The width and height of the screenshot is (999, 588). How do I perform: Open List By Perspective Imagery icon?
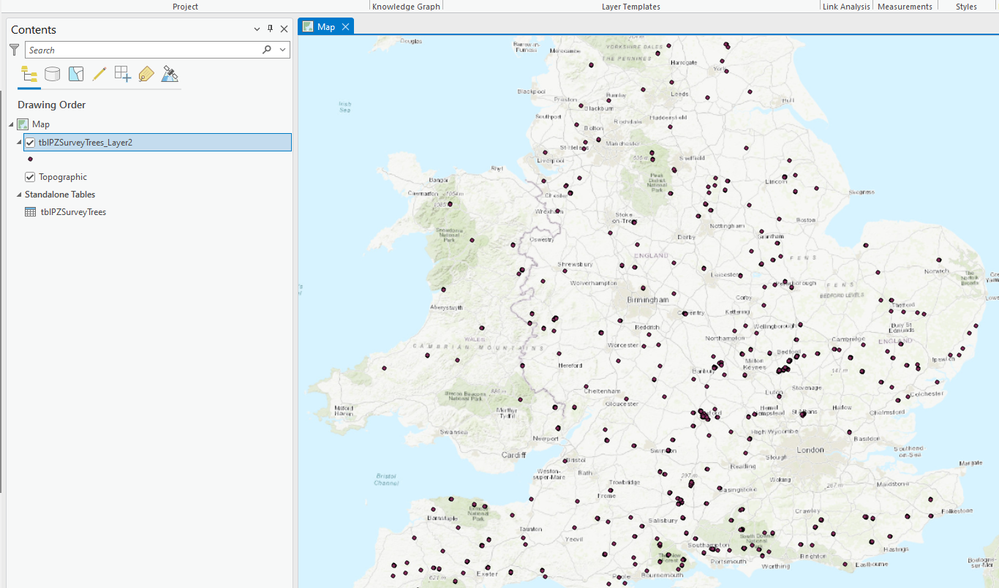pos(169,74)
